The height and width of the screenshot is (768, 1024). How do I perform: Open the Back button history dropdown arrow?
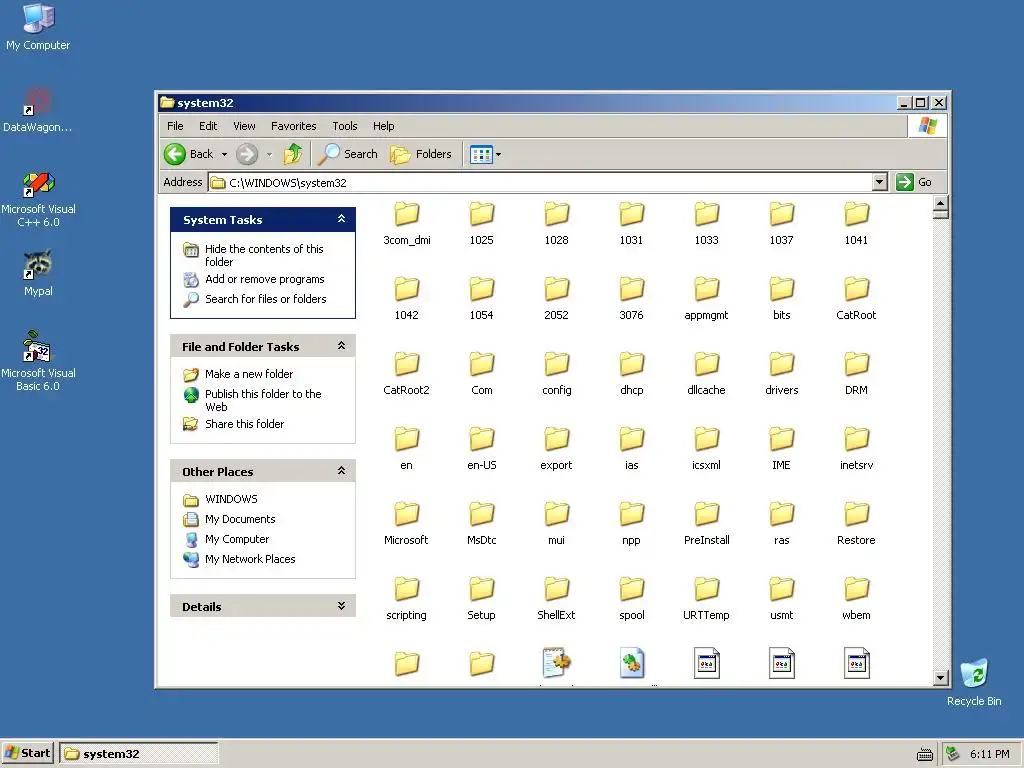tap(224, 155)
